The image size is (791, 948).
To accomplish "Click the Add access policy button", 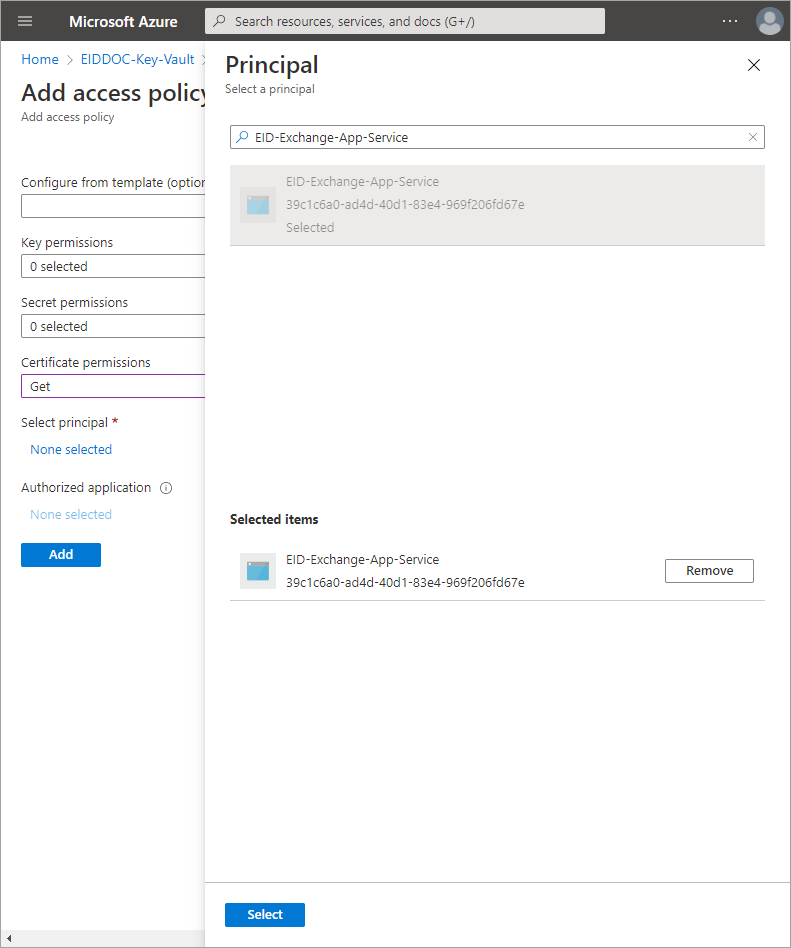I will (x=61, y=555).
